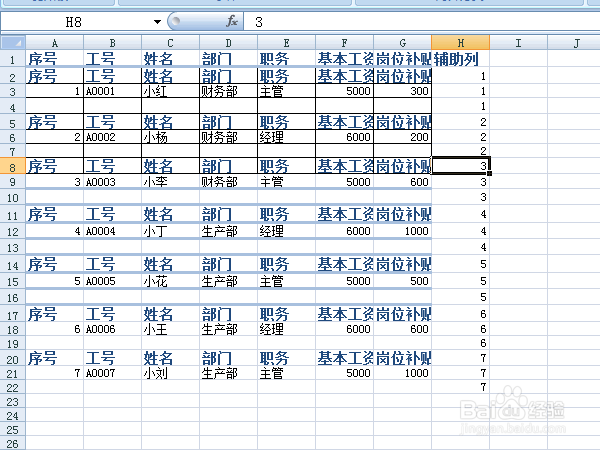Select row 8 header
The width and height of the screenshot is (600, 450).
tap(13, 167)
